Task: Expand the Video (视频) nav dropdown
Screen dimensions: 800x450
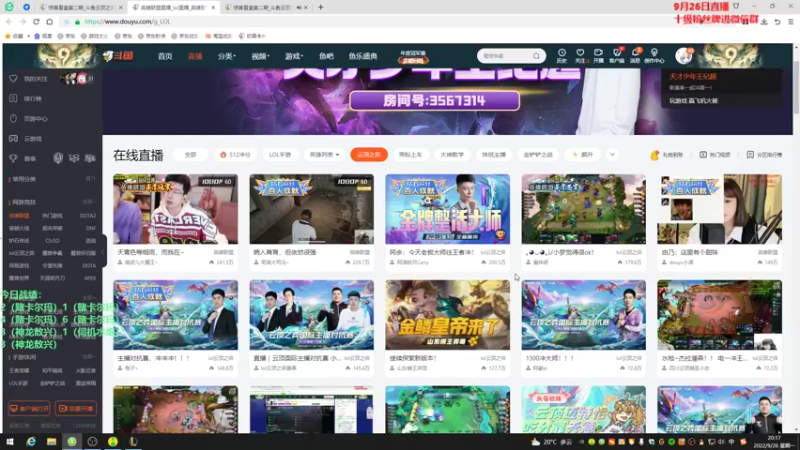Action: 260,56
